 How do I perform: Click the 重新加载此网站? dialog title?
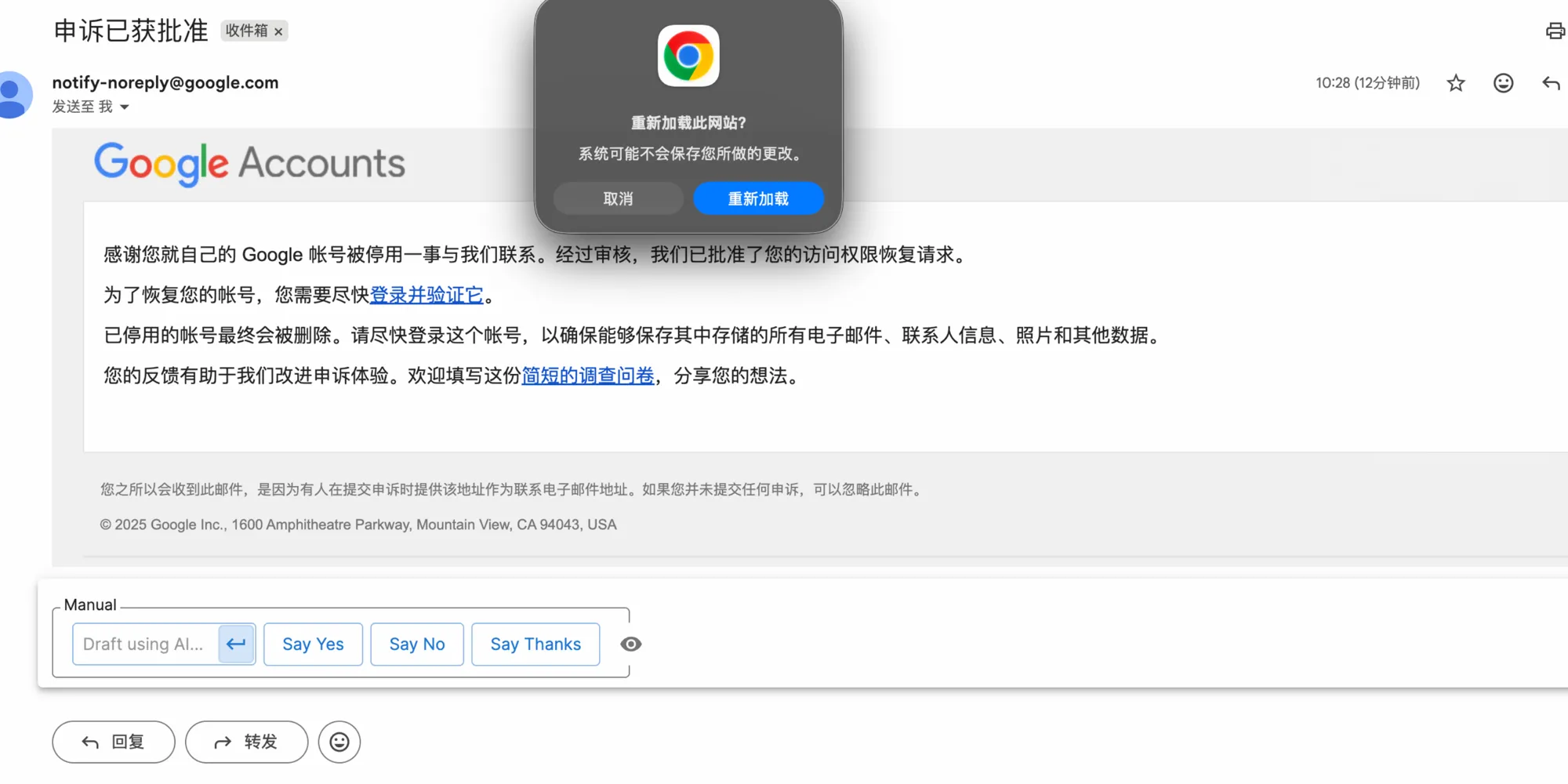[x=688, y=123]
